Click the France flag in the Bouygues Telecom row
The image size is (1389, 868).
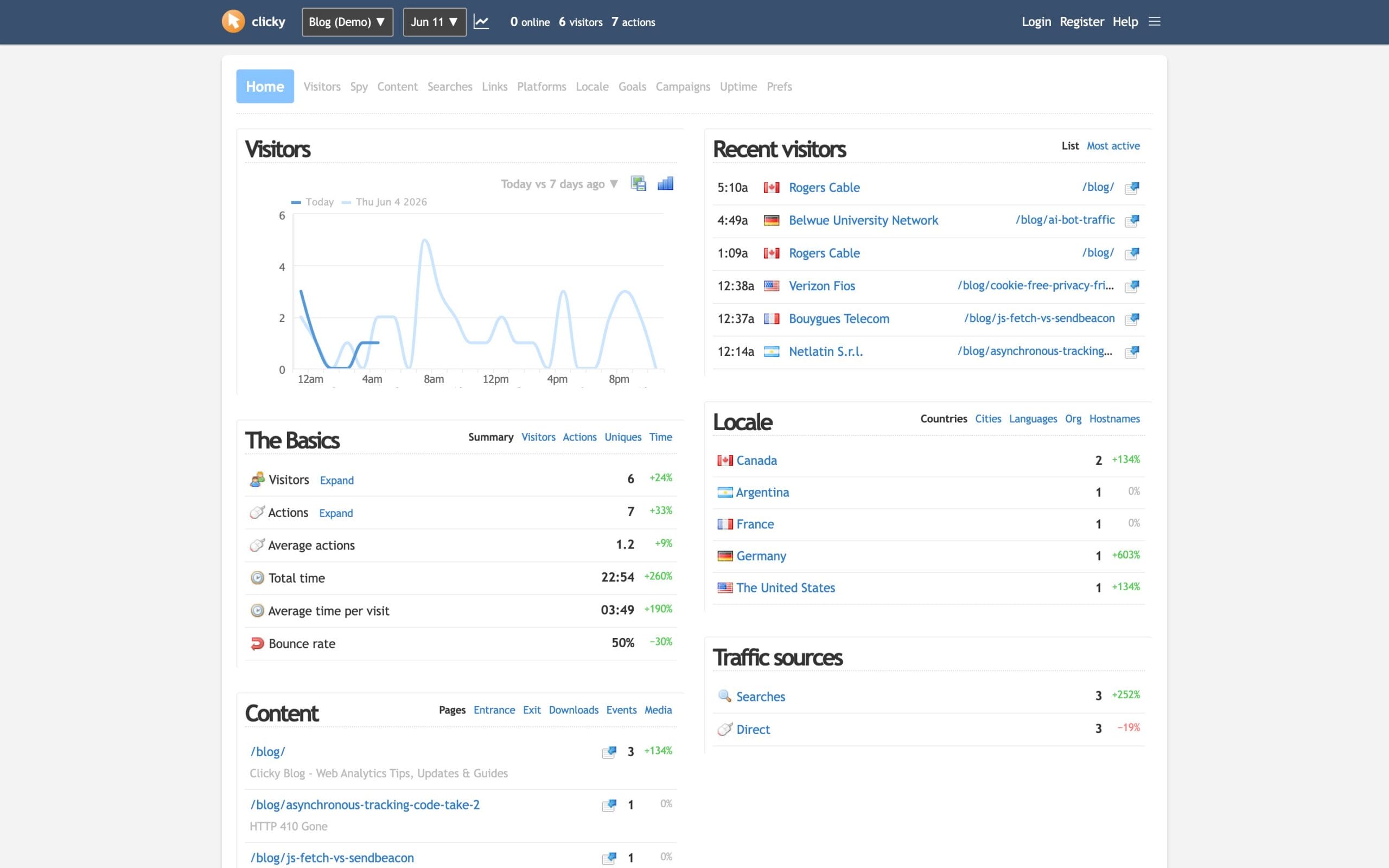(x=772, y=318)
